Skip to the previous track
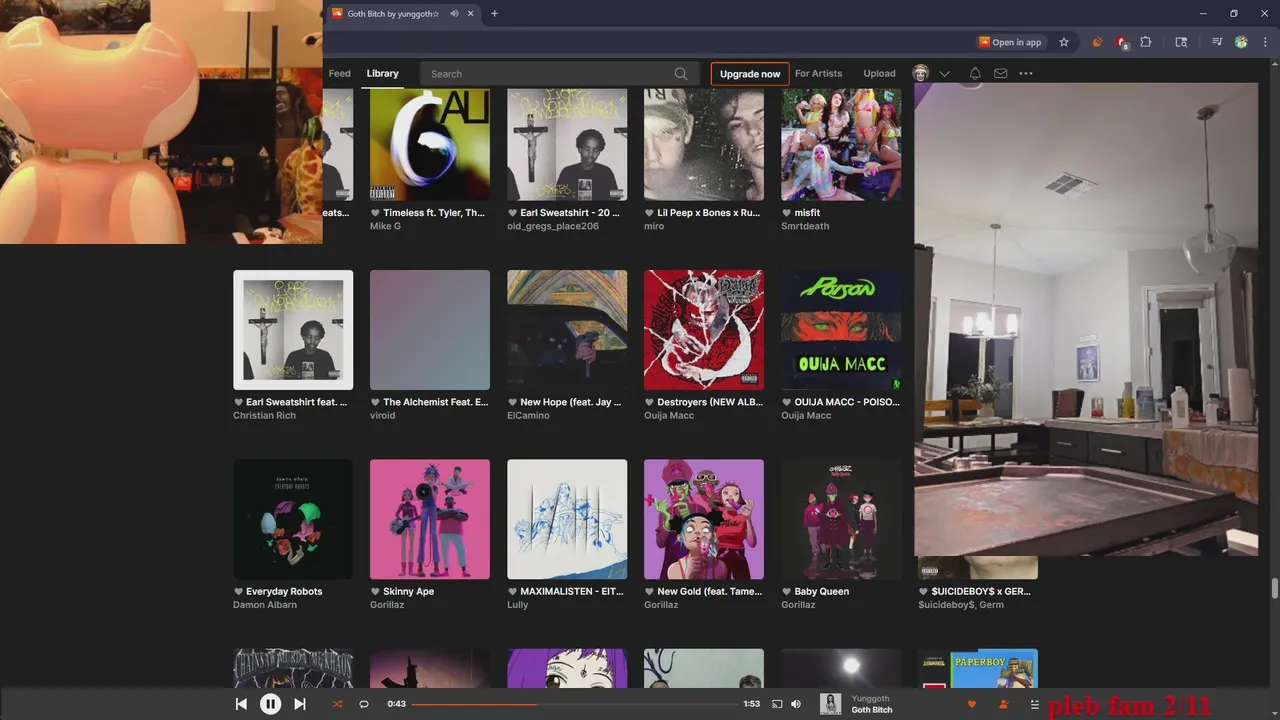Screen dimensions: 1280x720 (x=241, y=704)
